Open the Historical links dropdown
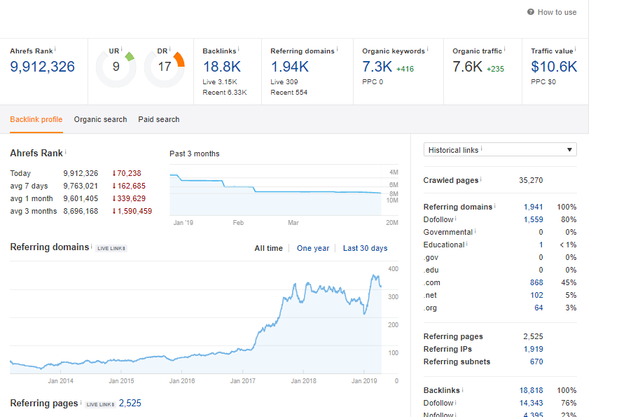640x417 pixels. coord(500,150)
